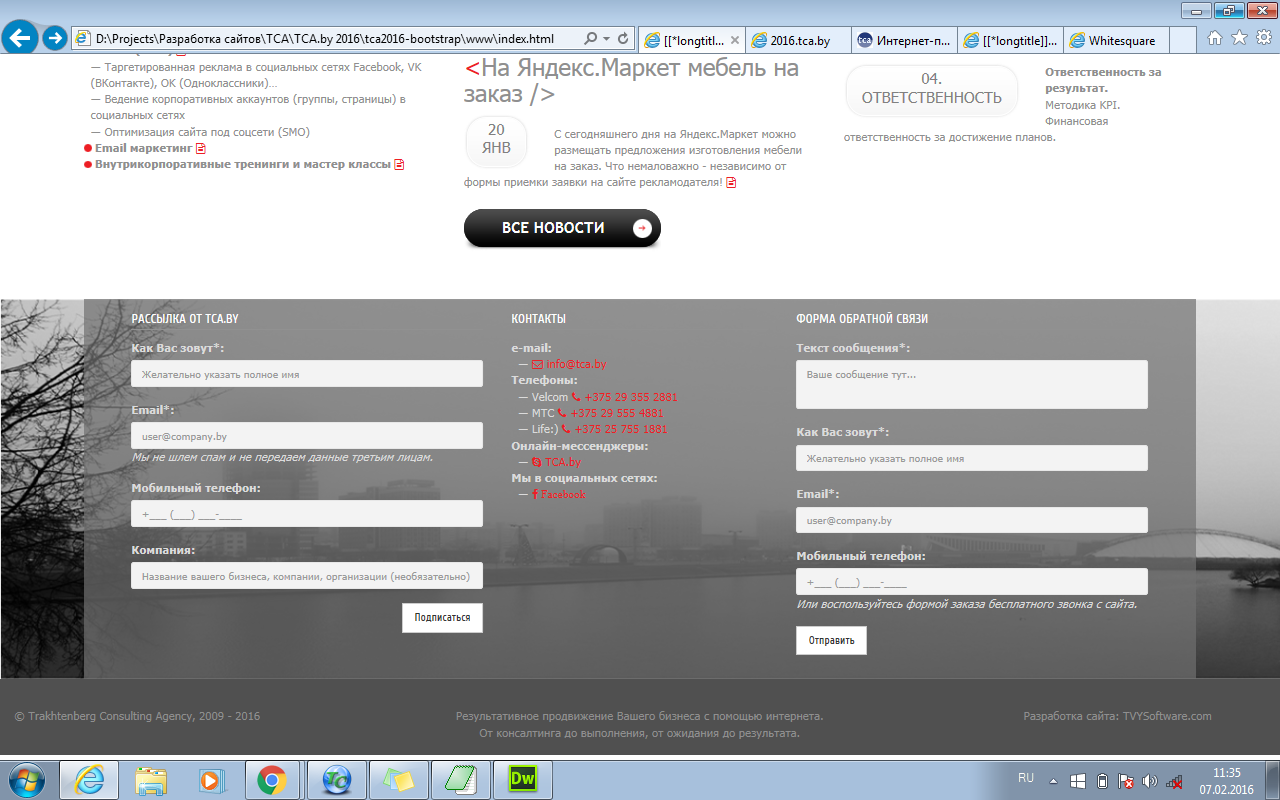Open the green notepad app on the taskbar
The height and width of the screenshot is (800, 1280).
460,780
